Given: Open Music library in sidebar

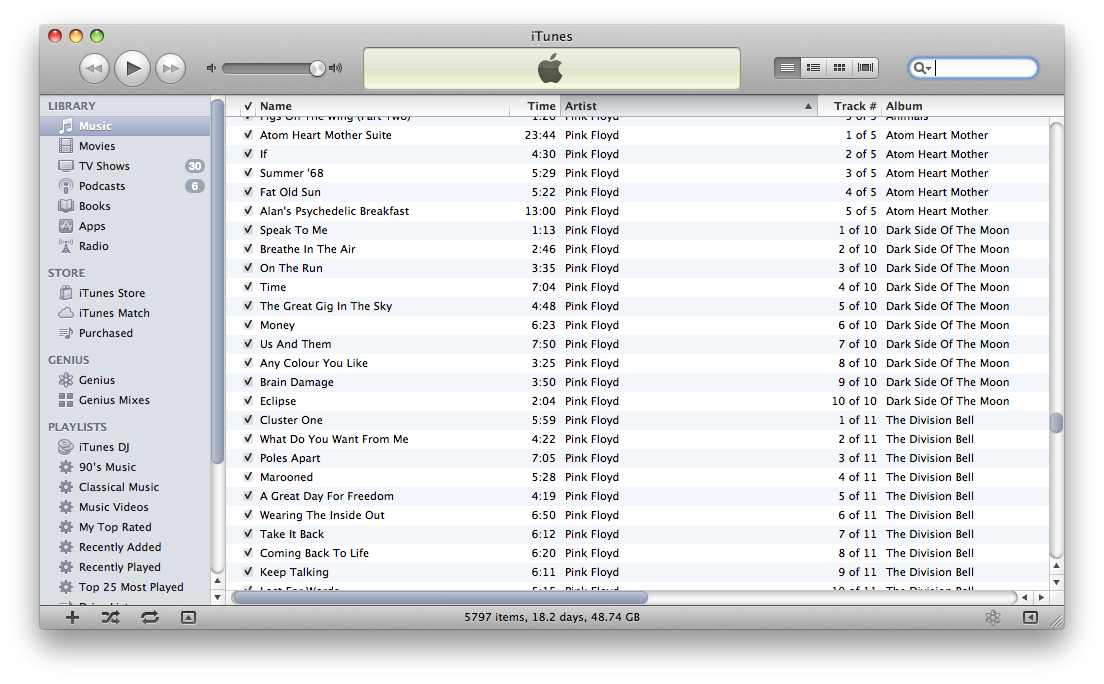Looking at the screenshot, I should [x=125, y=126].
